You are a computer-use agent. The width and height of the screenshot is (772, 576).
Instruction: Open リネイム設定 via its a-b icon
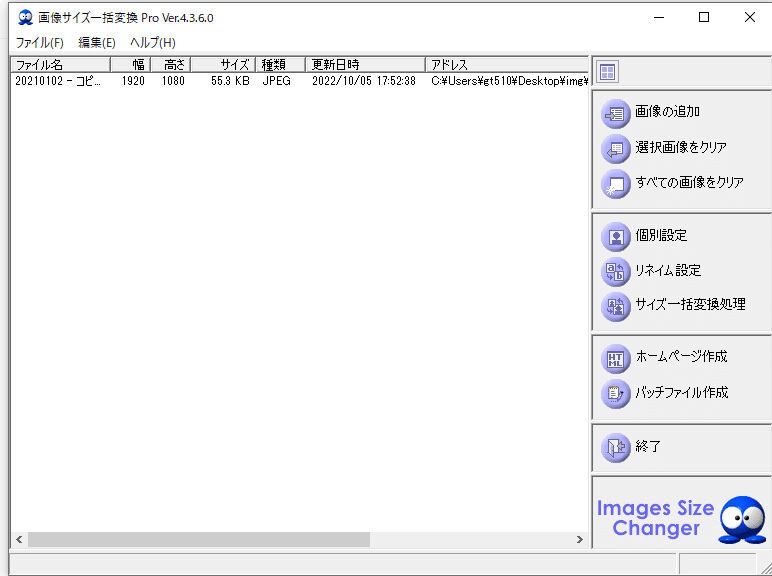[x=615, y=272]
